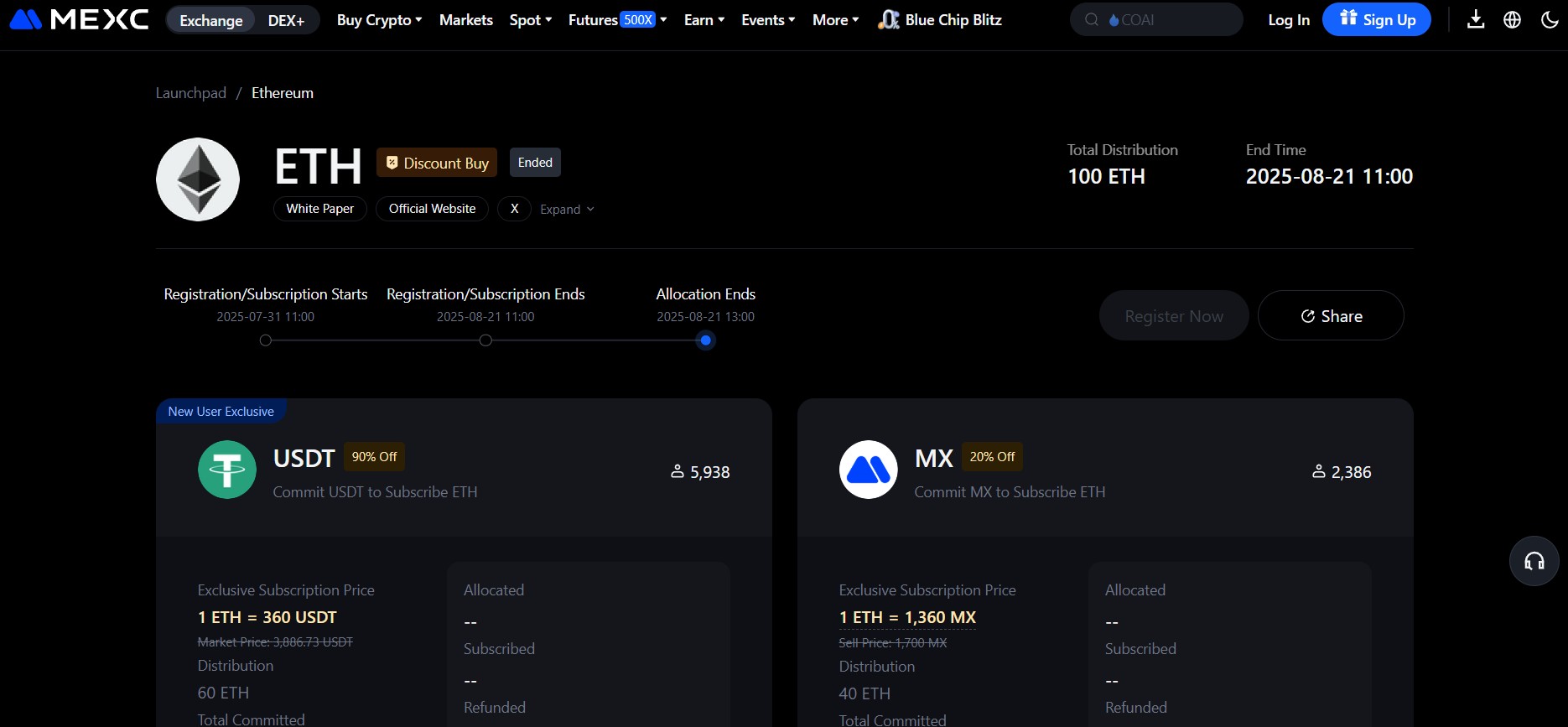Image resolution: width=1568 pixels, height=727 pixels.
Task: Open the language globe icon
Action: [1512, 19]
